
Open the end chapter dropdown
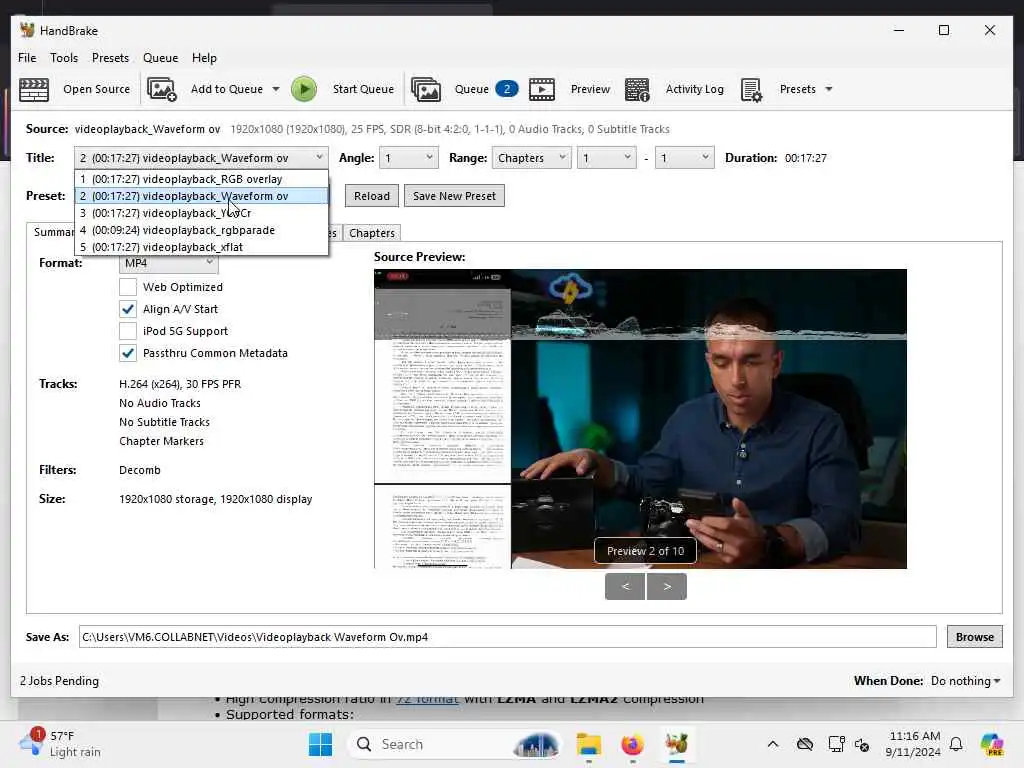[684, 157]
